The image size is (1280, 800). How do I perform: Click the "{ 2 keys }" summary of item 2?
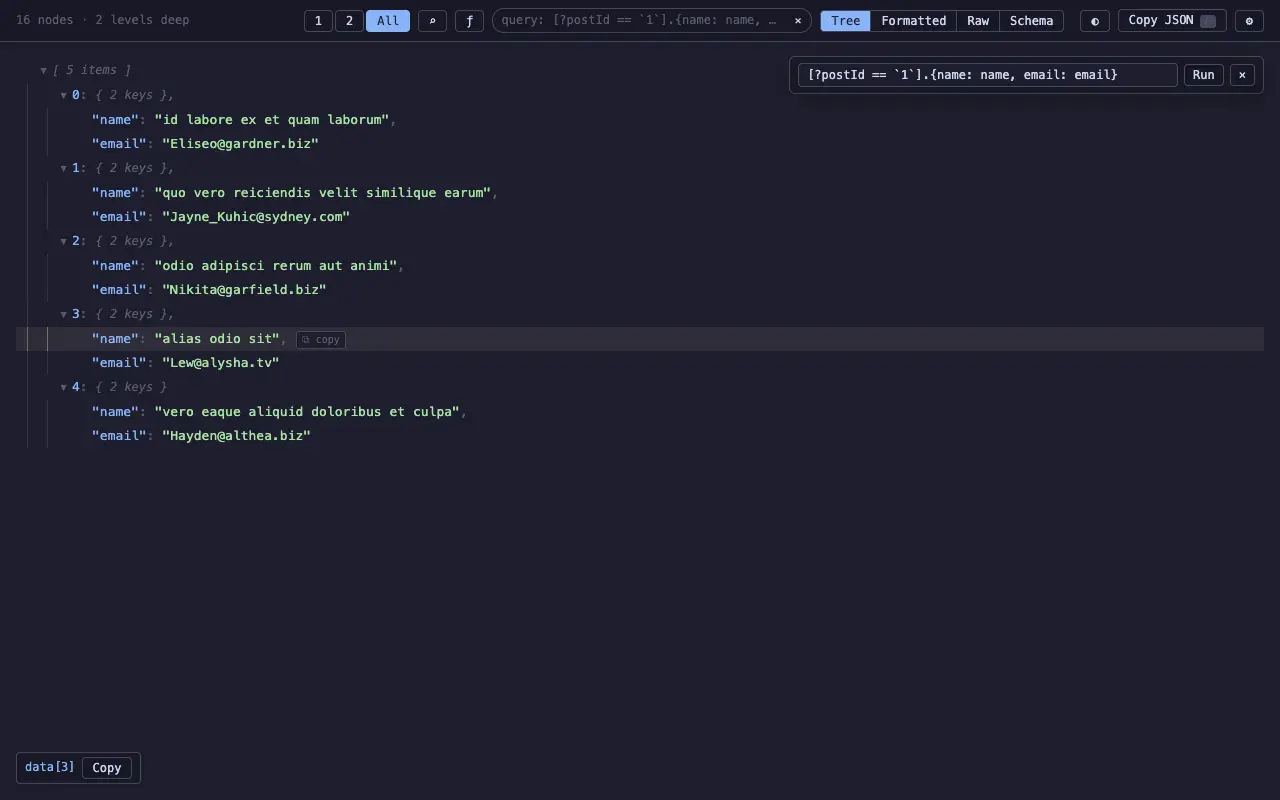131,241
